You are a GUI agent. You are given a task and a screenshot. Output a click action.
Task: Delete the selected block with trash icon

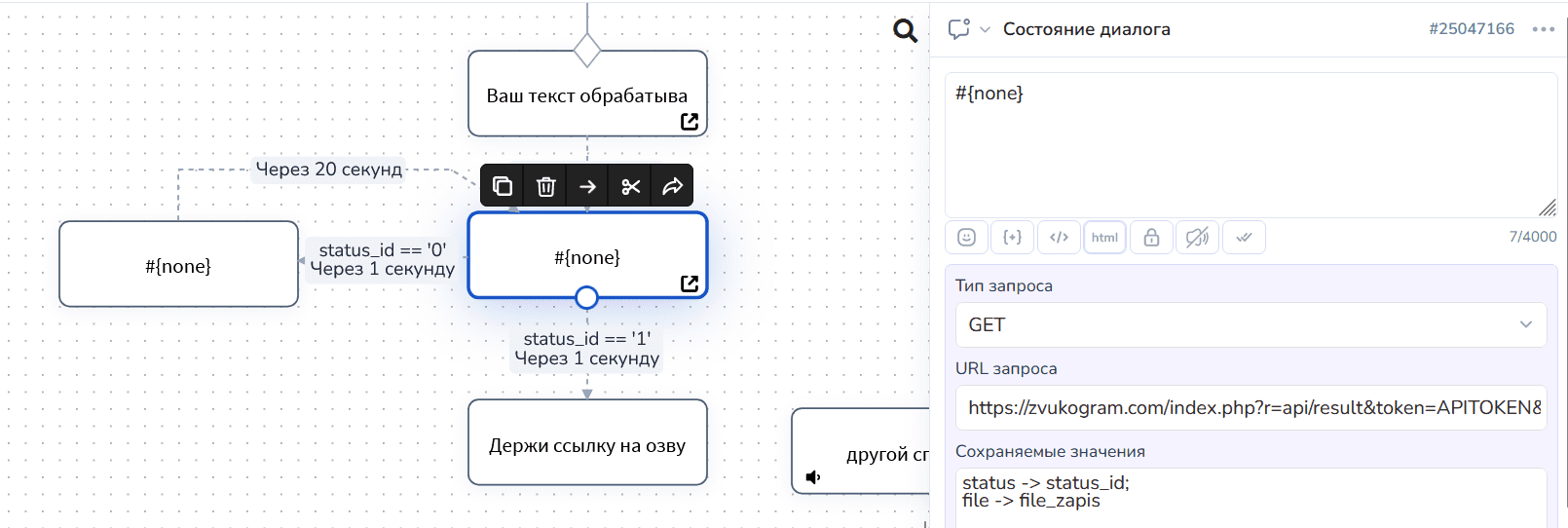[x=545, y=186]
